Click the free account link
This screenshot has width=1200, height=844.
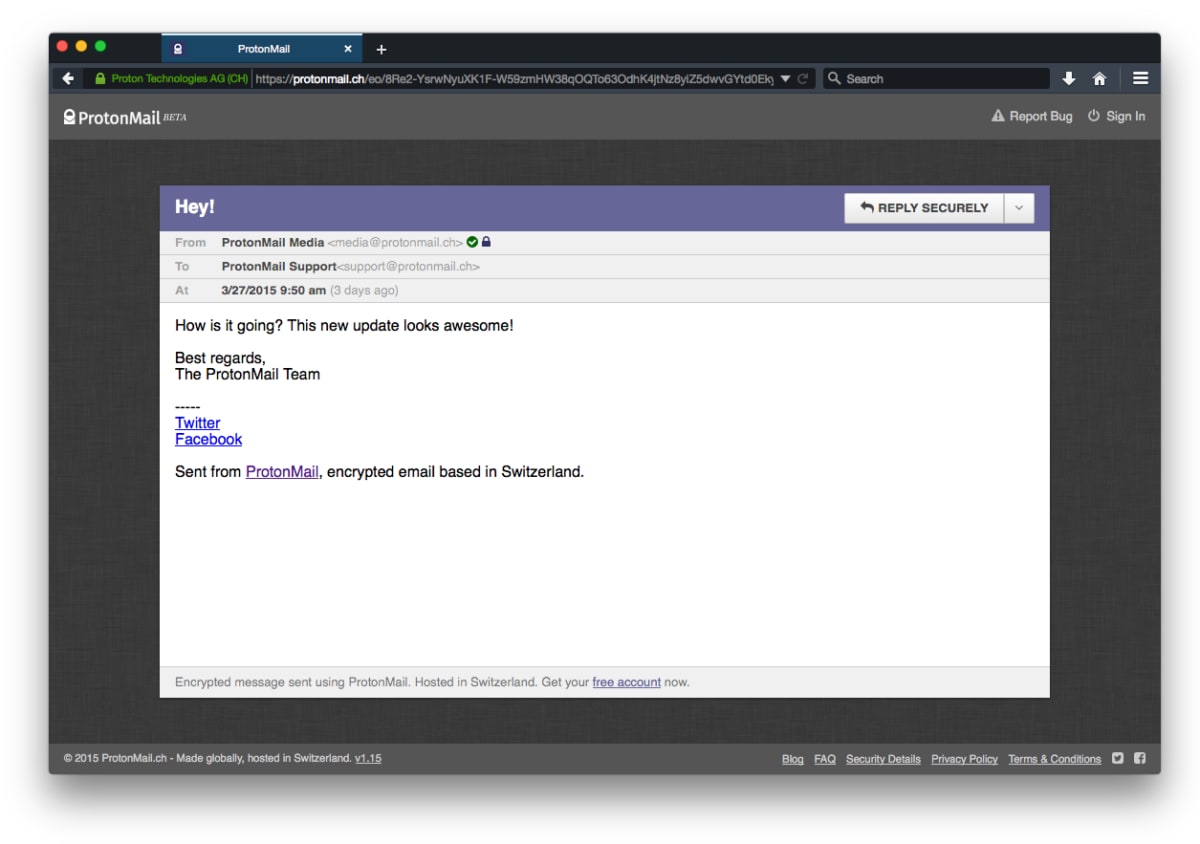(626, 682)
